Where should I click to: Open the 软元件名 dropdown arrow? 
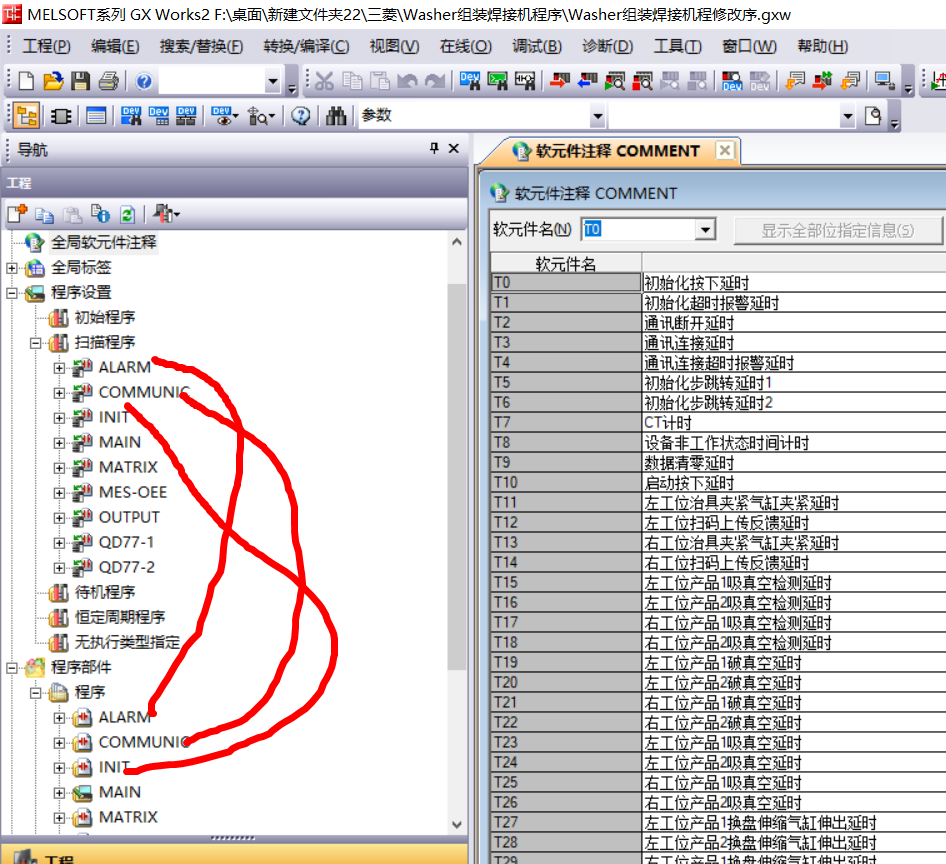pyautogui.click(x=706, y=230)
